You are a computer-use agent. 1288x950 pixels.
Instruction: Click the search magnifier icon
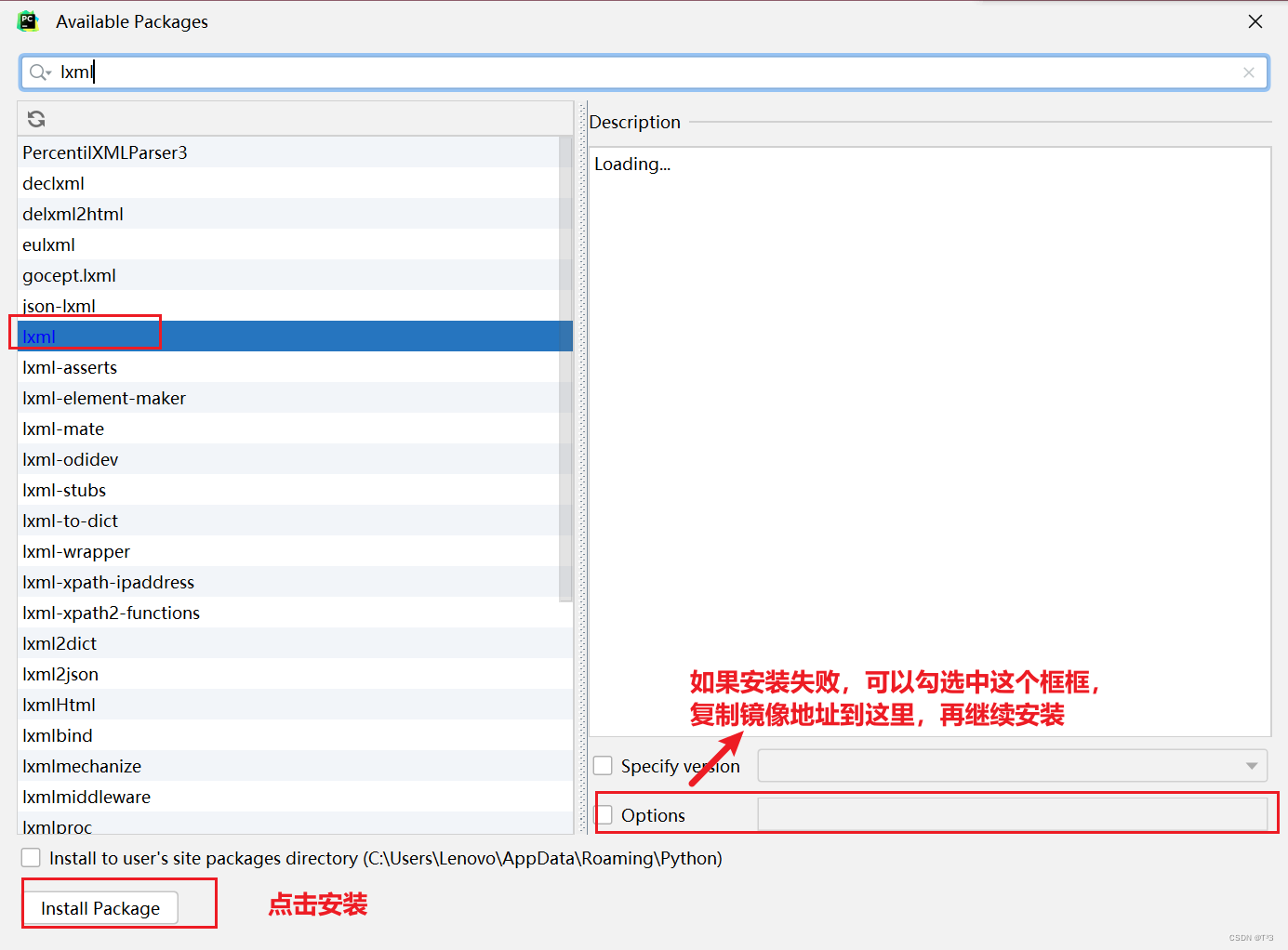click(40, 73)
